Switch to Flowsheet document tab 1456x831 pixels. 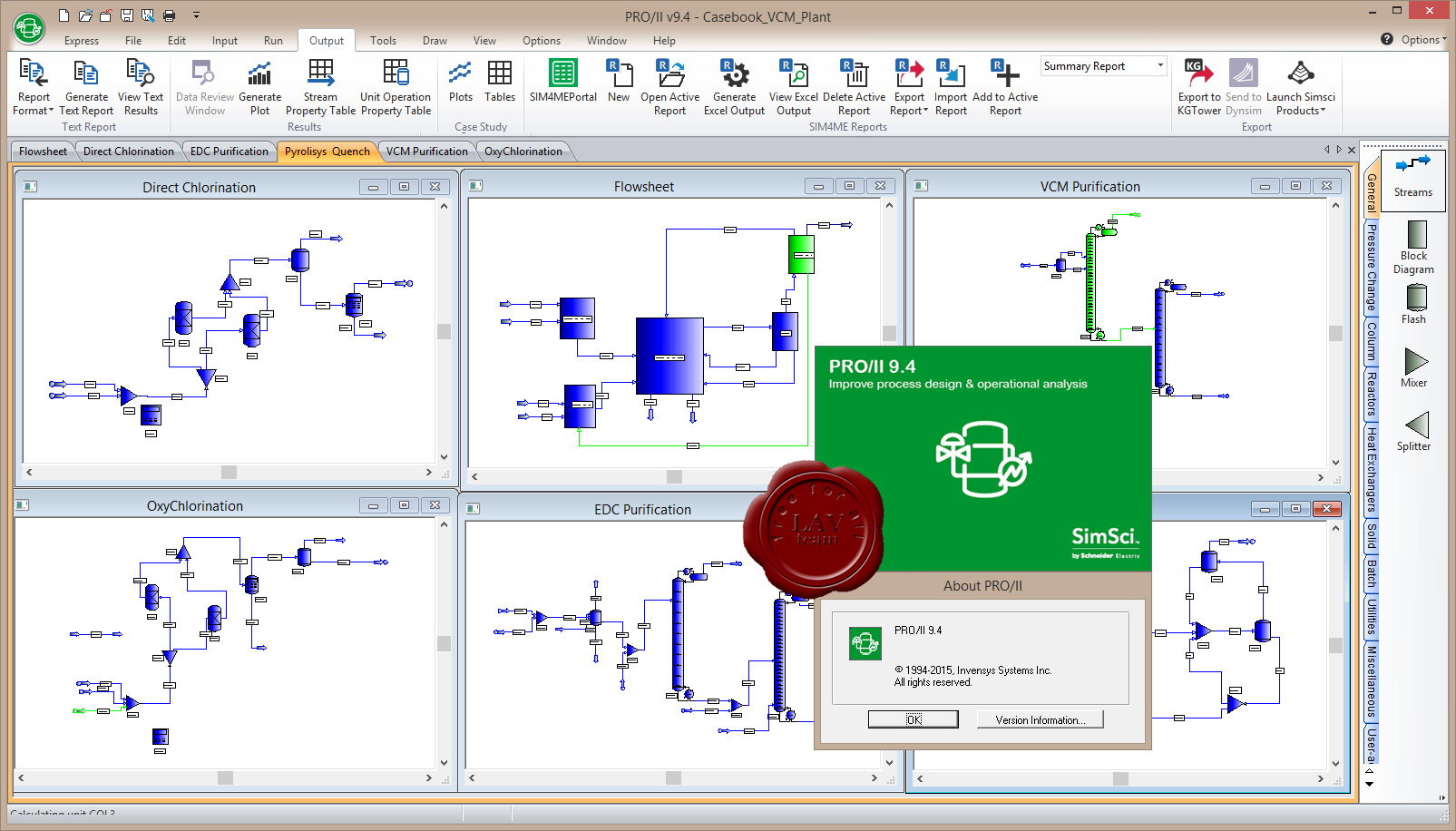point(43,152)
